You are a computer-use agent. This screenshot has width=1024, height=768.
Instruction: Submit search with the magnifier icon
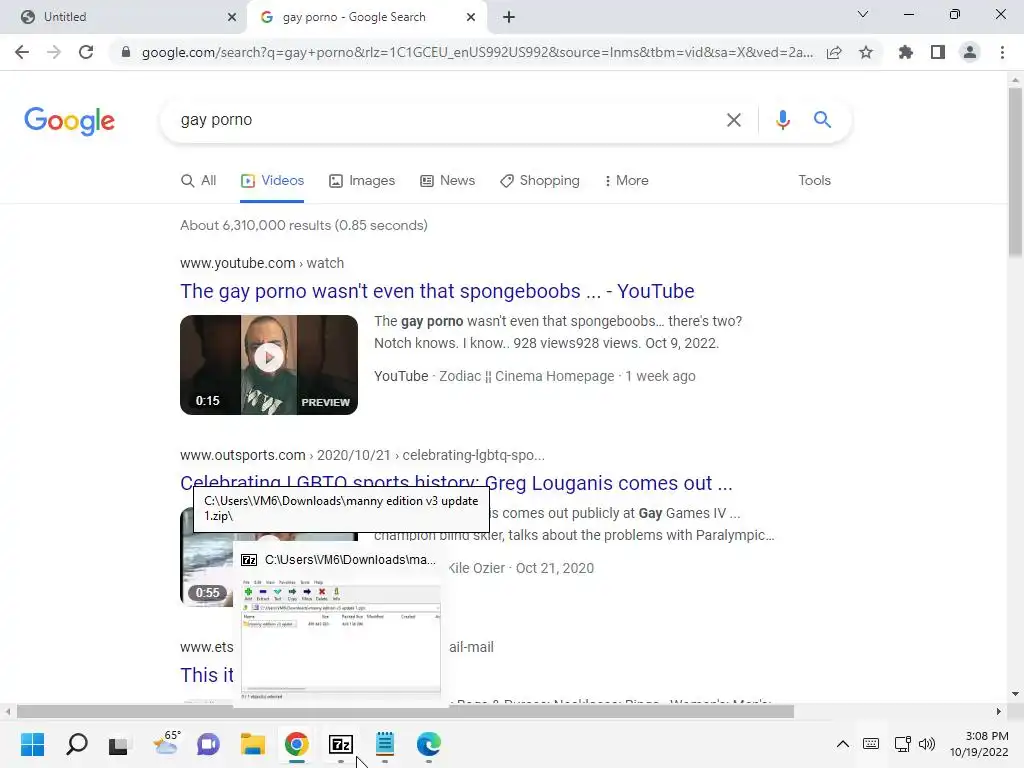pyautogui.click(x=822, y=120)
